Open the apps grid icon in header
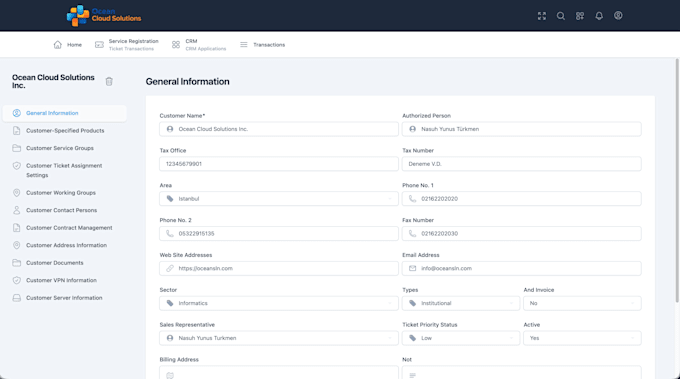The image size is (680, 379). coord(580,16)
